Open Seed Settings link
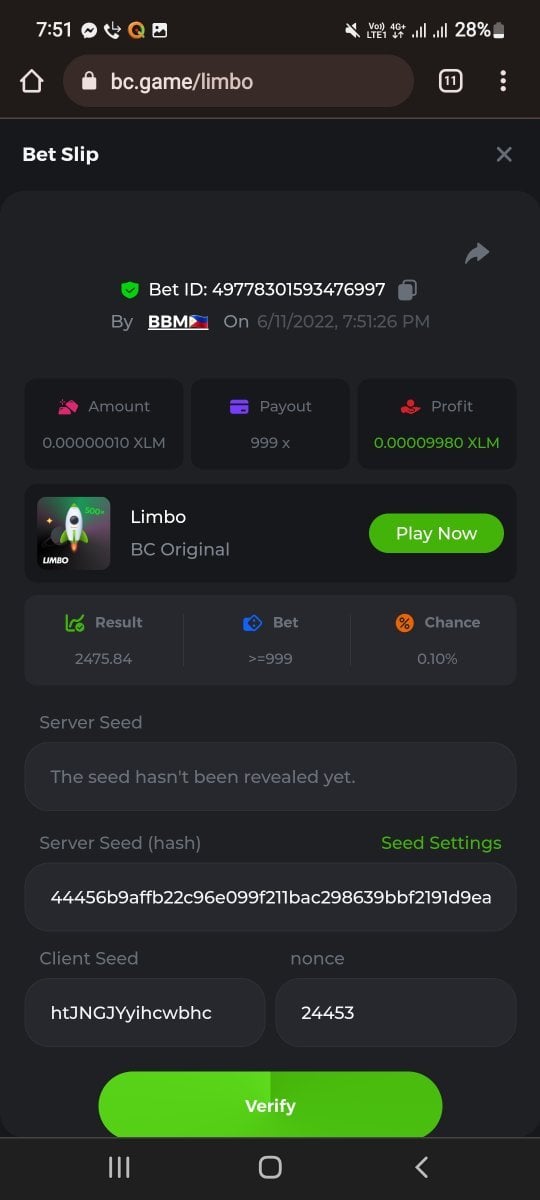This screenshot has width=540, height=1200. pos(441,843)
